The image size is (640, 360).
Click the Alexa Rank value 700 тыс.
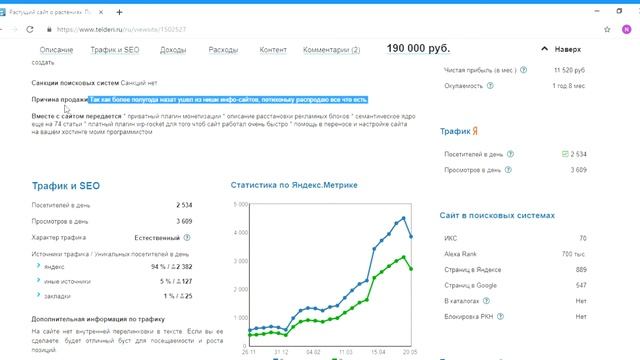[x=574, y=254]
